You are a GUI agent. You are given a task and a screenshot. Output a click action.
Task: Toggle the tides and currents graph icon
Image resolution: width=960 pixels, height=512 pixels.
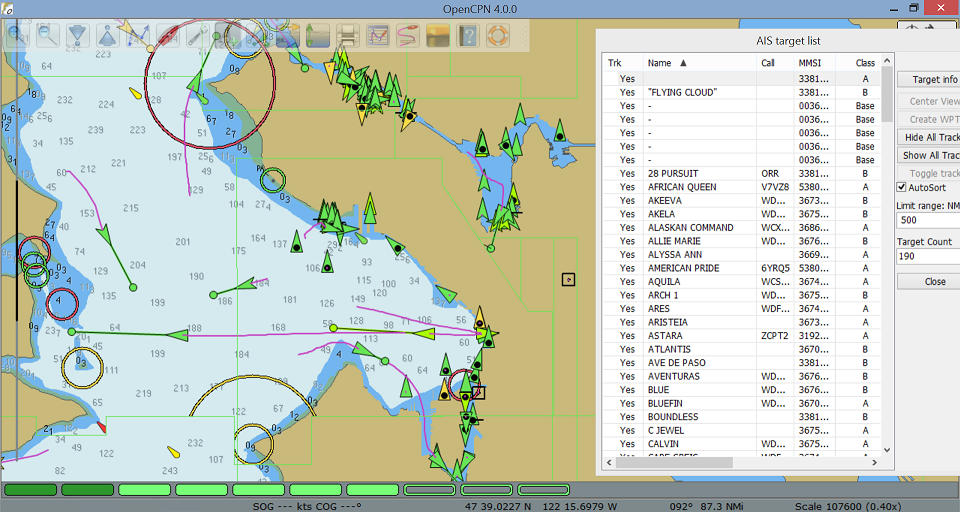pyautogui.click(x=377, y=37)
